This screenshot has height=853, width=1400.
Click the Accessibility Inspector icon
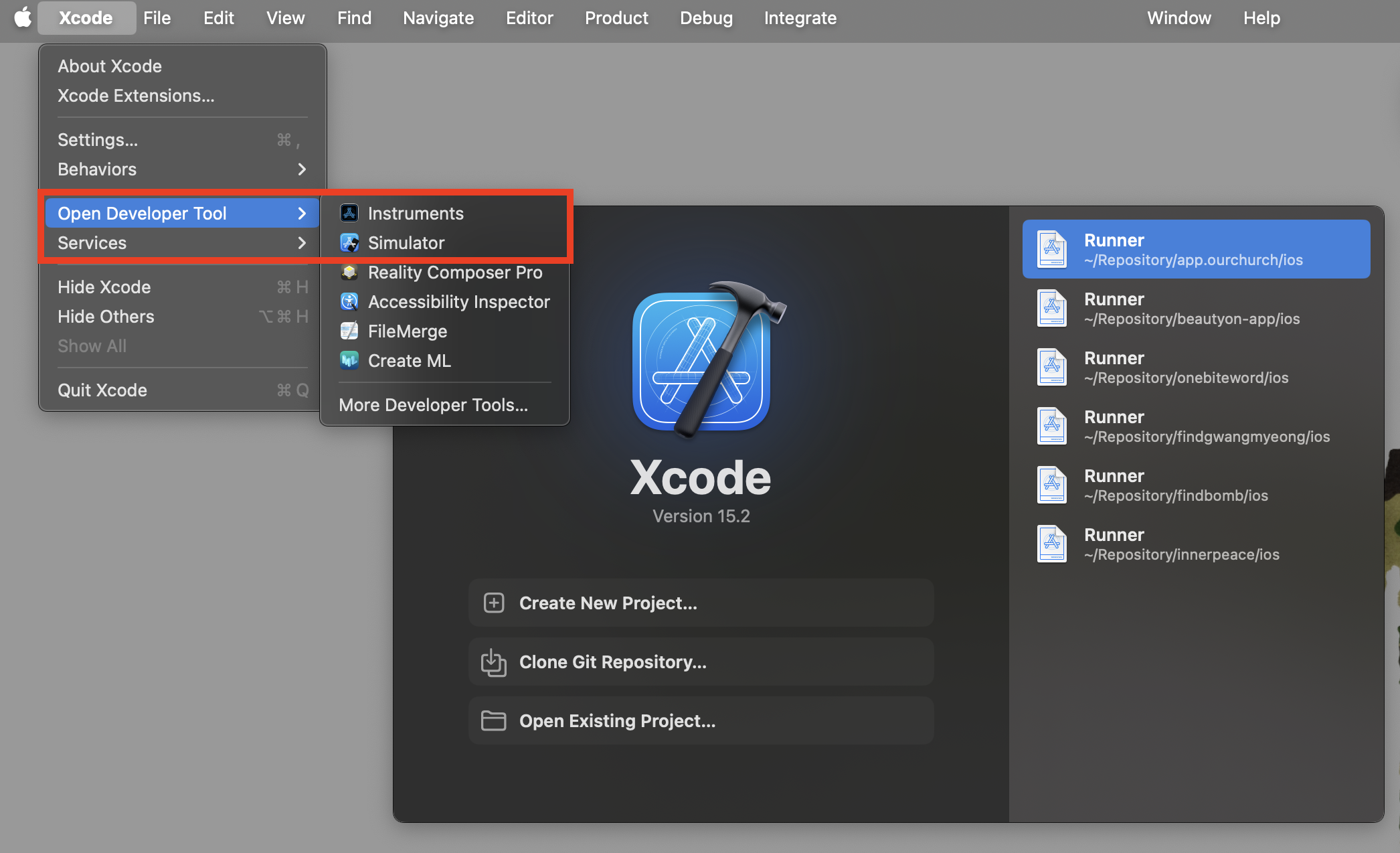349,301
